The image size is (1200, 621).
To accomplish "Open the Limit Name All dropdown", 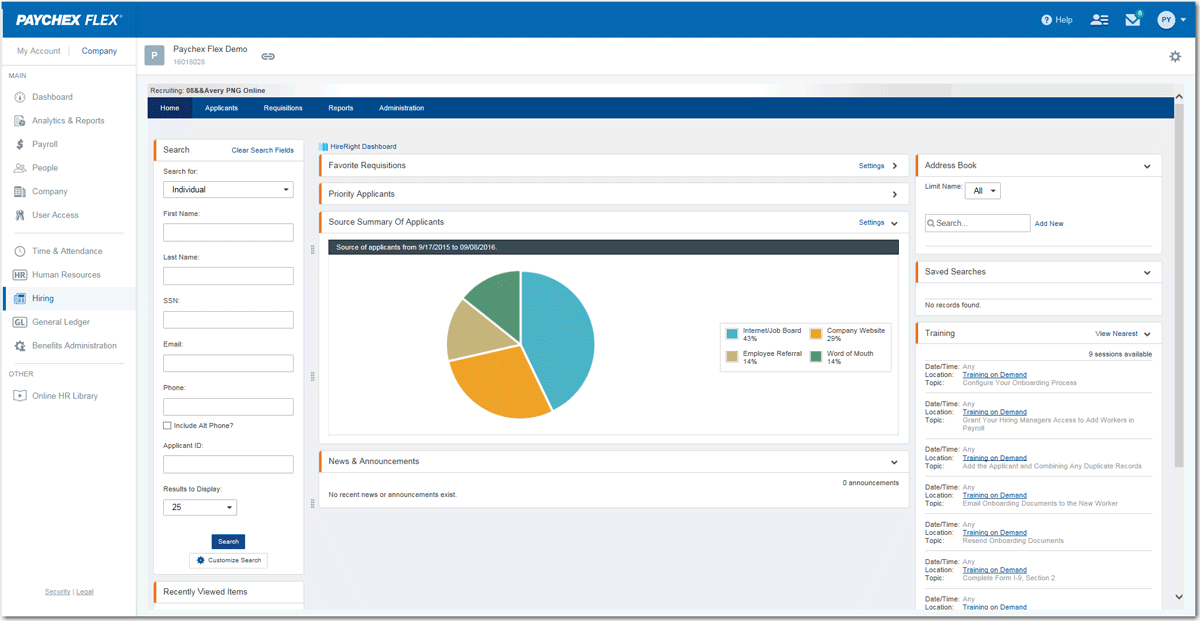I will click(x=984, y=190).
